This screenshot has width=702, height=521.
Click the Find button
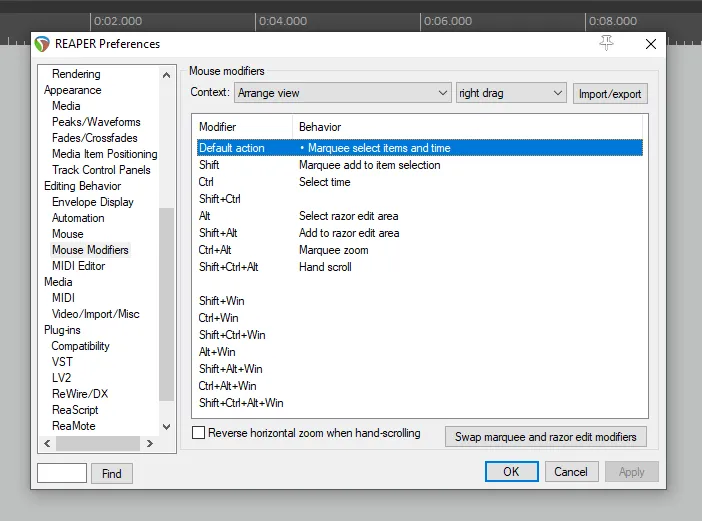[x=111, y=473]
